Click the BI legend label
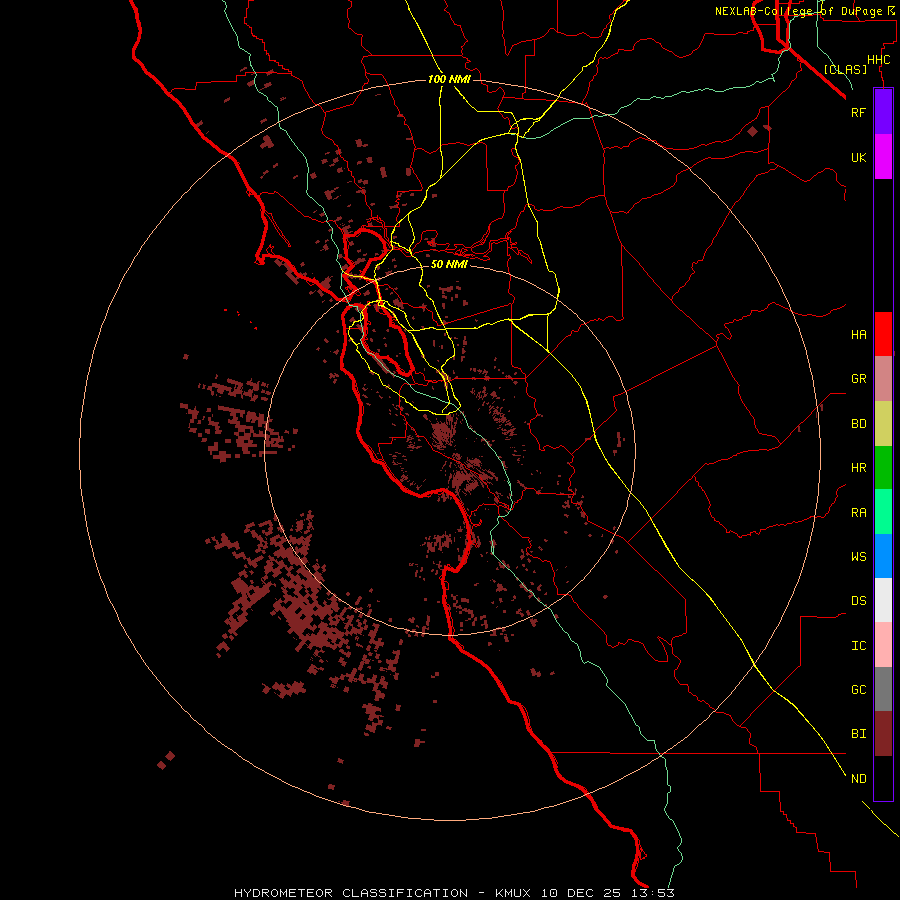Screen dimensions: 900x900 click(x=859, y=734)
